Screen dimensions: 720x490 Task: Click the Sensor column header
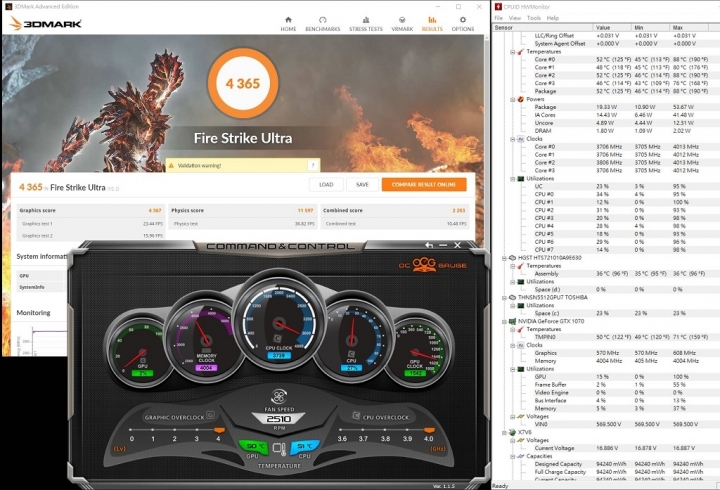pyautogui.click(x=542, y=28)
